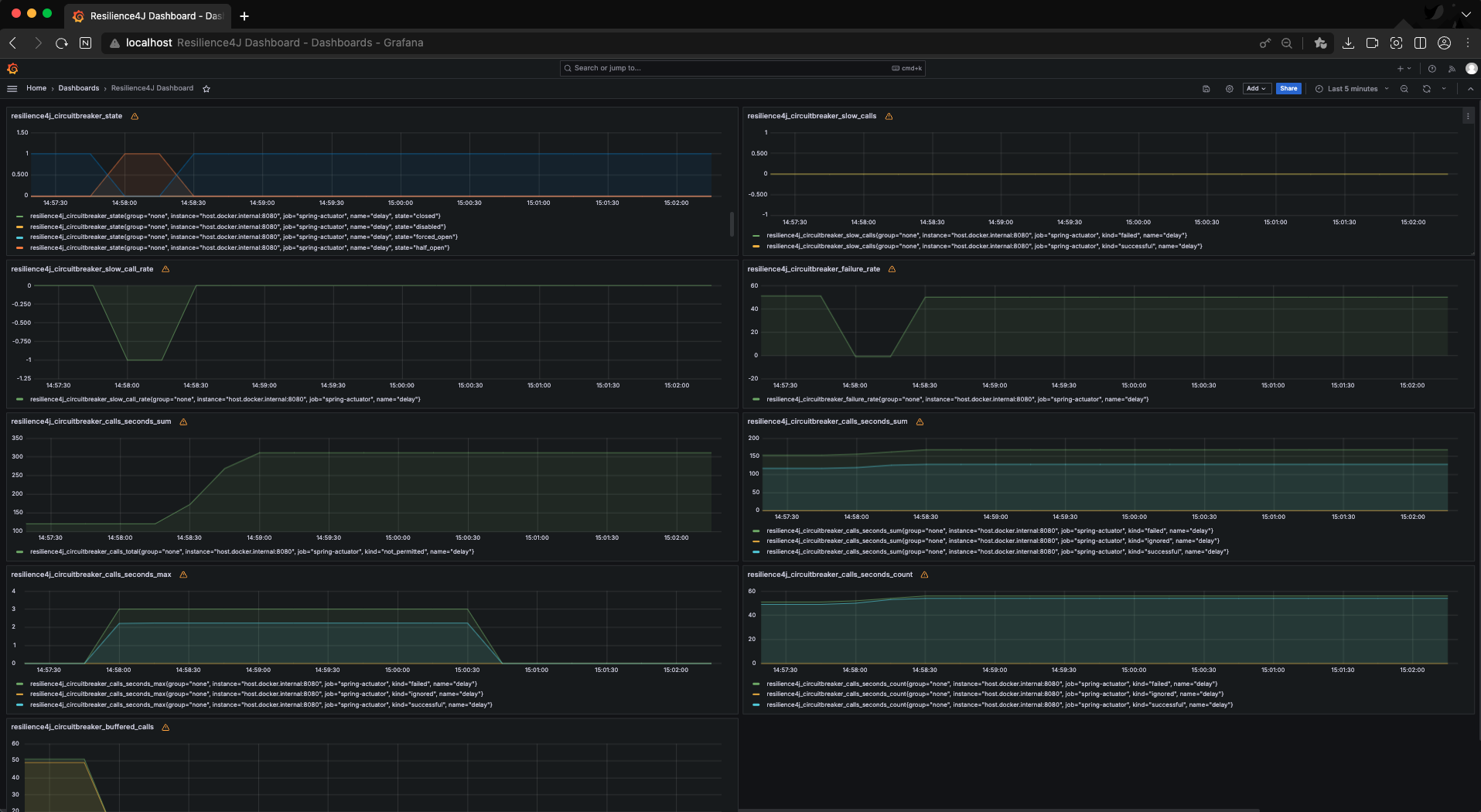Refresh the dashboard with the refresh icon
Image resolution: width=1481 pixels, height=812 pixels.
[x=1427, y=89]
